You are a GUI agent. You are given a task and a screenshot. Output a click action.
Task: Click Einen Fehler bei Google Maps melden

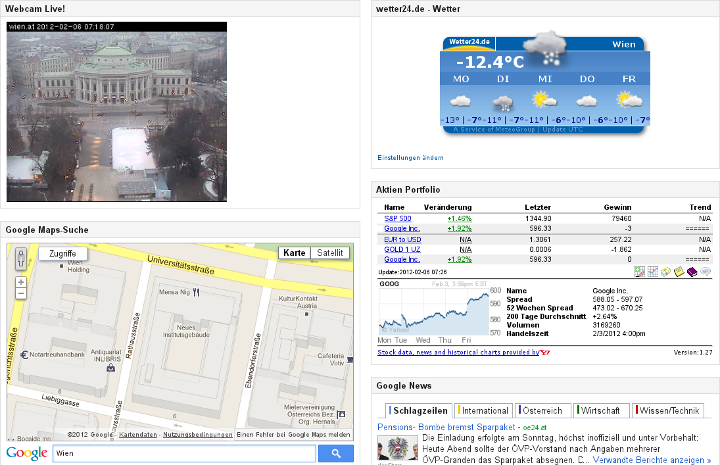pyautogui.click(x=293, y=434)
